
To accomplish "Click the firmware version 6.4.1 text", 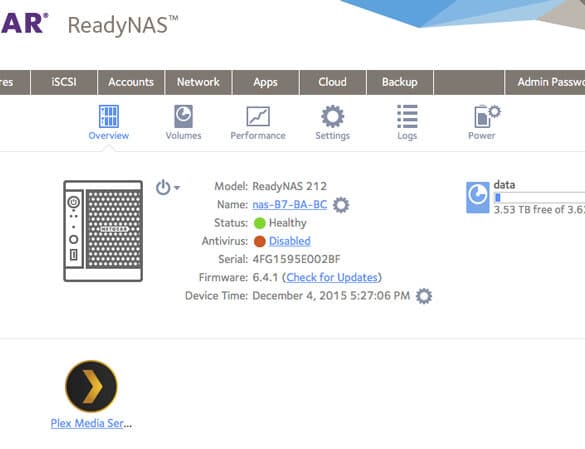I will 265,277.
